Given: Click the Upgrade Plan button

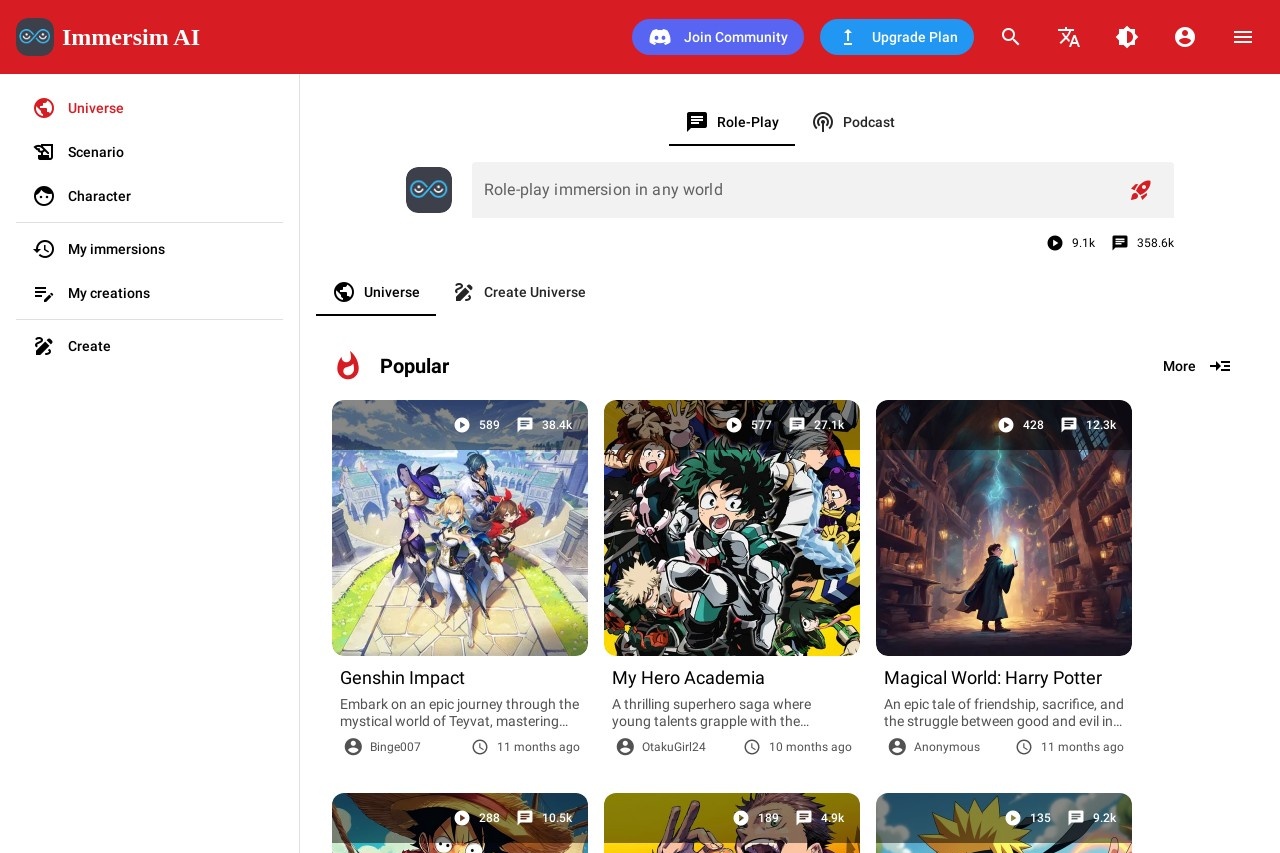Looking at the screenshot, I should pos(897,37).
